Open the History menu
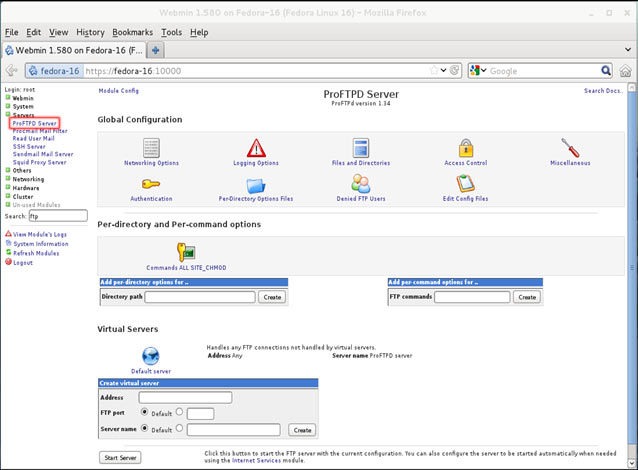The width and height of the screenshot is (638, 470). [x=90, y=32]
